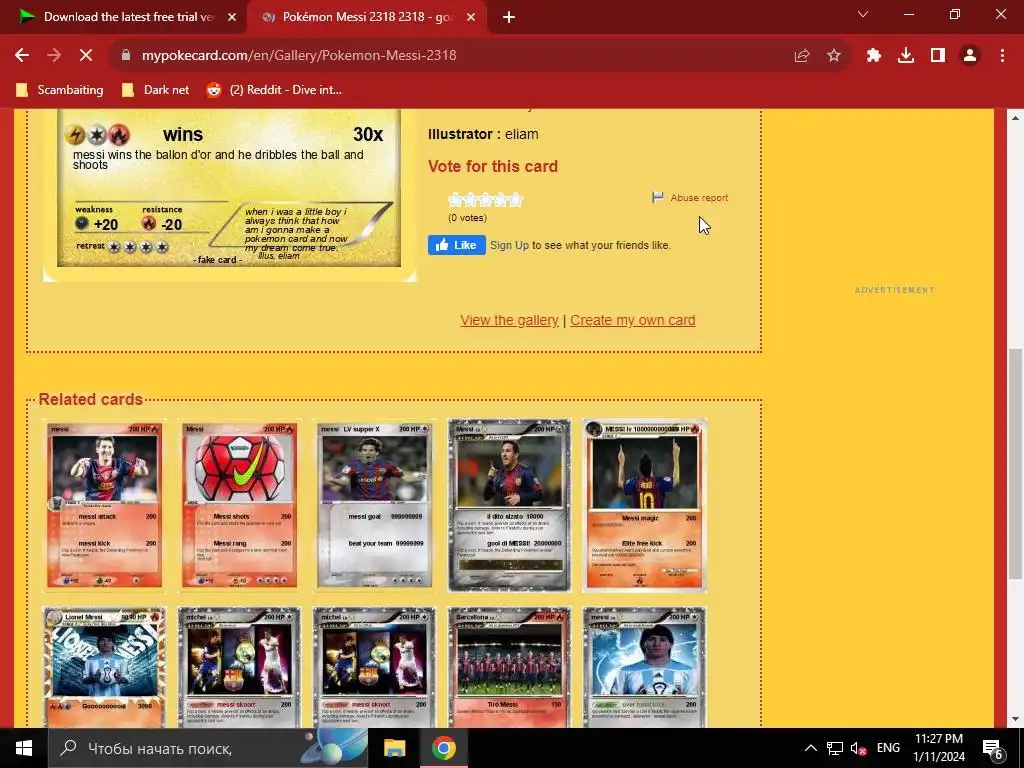Open Create my own card link
The width and height of the screenshot is (1024, 768).
(633, 321)
